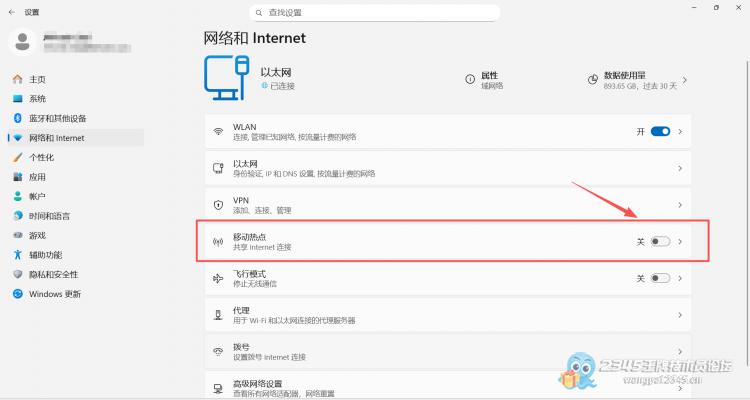Screen dimensions: 750x400
Task: Enable the mobile hotspot toggle
Action: tap(660, 241)
